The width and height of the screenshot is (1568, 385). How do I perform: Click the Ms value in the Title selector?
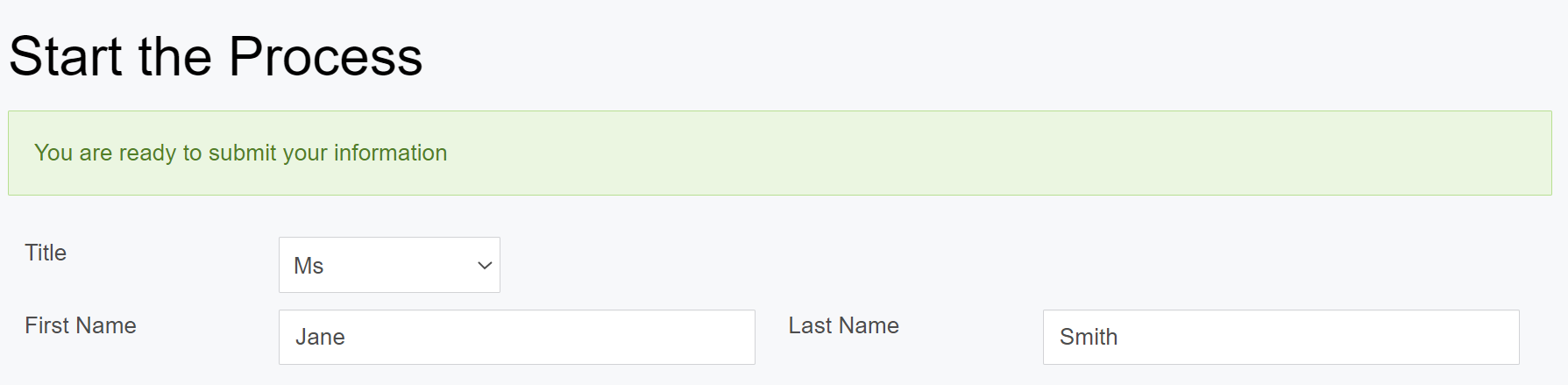tap(309, 266)
